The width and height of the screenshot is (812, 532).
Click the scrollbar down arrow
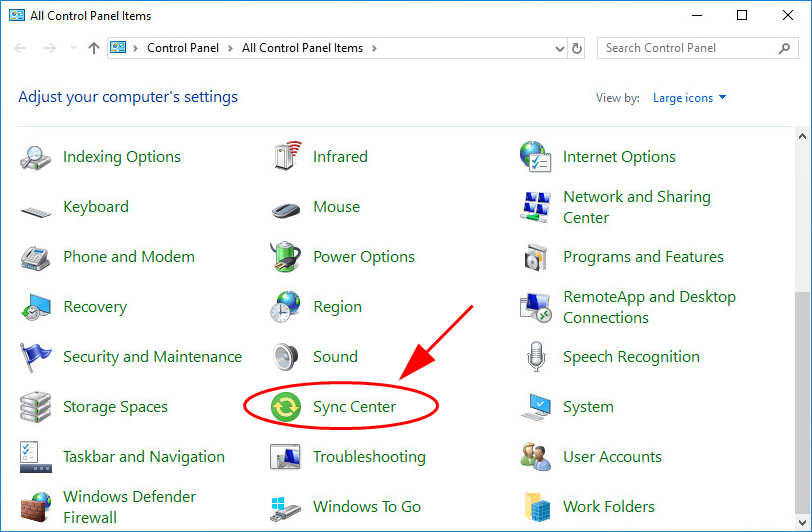[802, 522]
